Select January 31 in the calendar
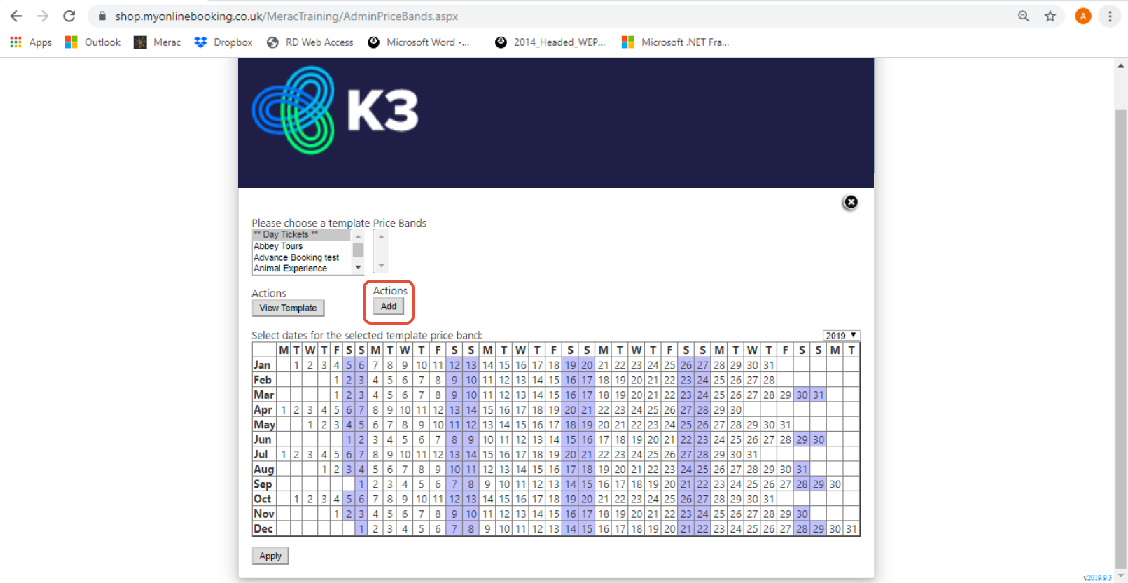 tap(769, 365)
